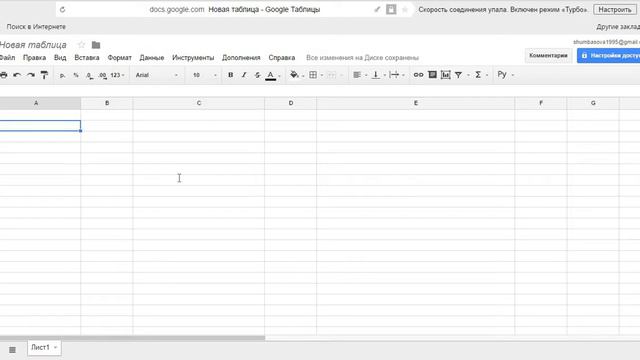Open the fill color bucket

[x=295, y=75]
